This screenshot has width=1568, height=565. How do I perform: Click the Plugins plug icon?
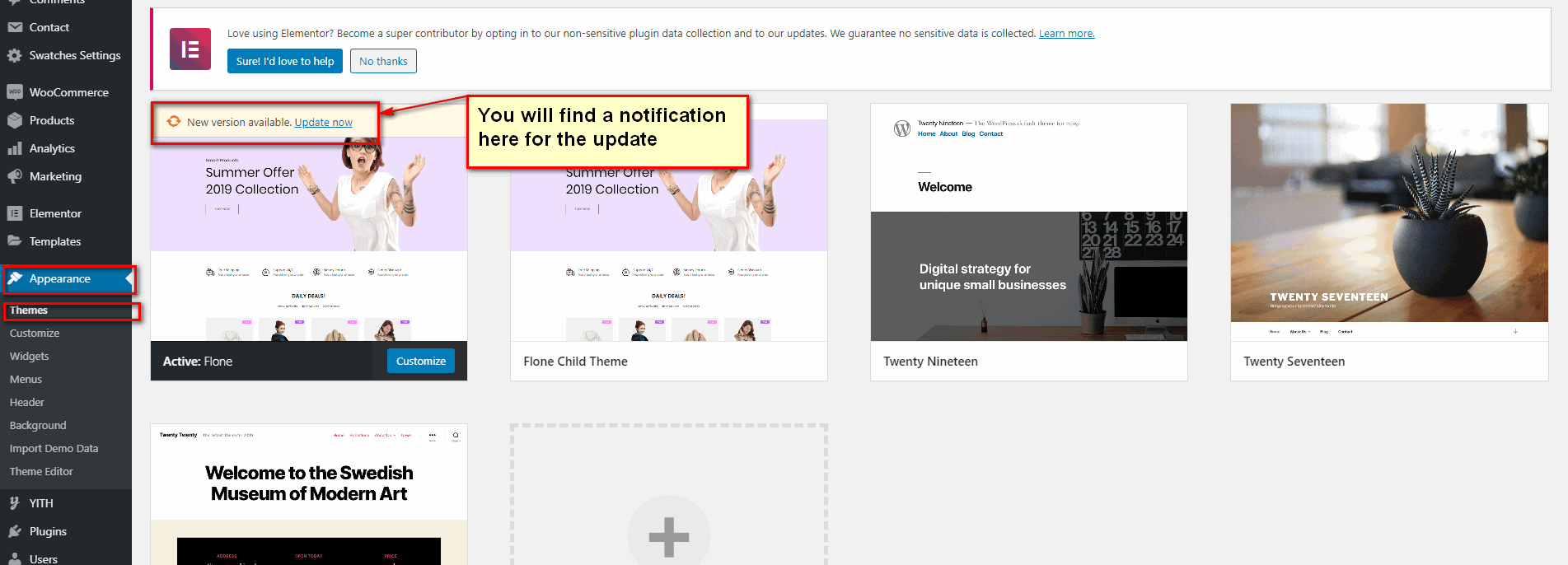tap(15, 531)
